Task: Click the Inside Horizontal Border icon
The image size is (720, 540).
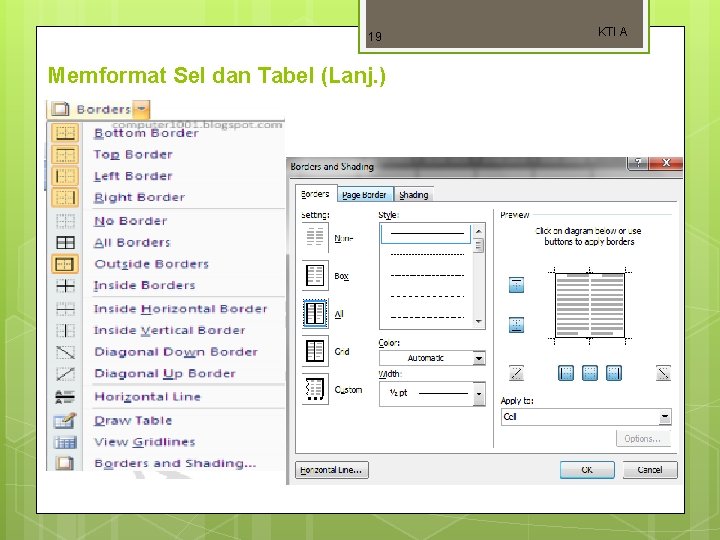Action: click(x=65, y=309)
